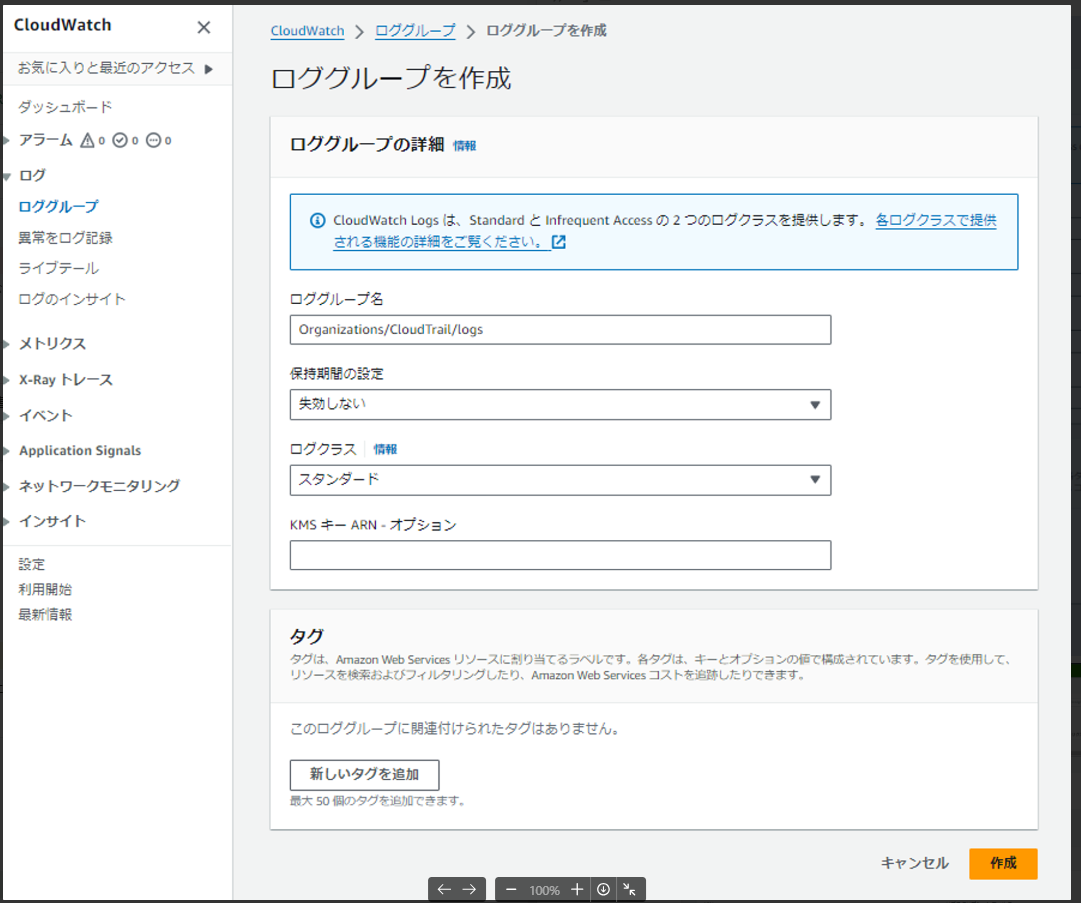The image size is (1081, 903).
Task: Open 最新情報 in the sidebar
Action: [x=45, y=614]
